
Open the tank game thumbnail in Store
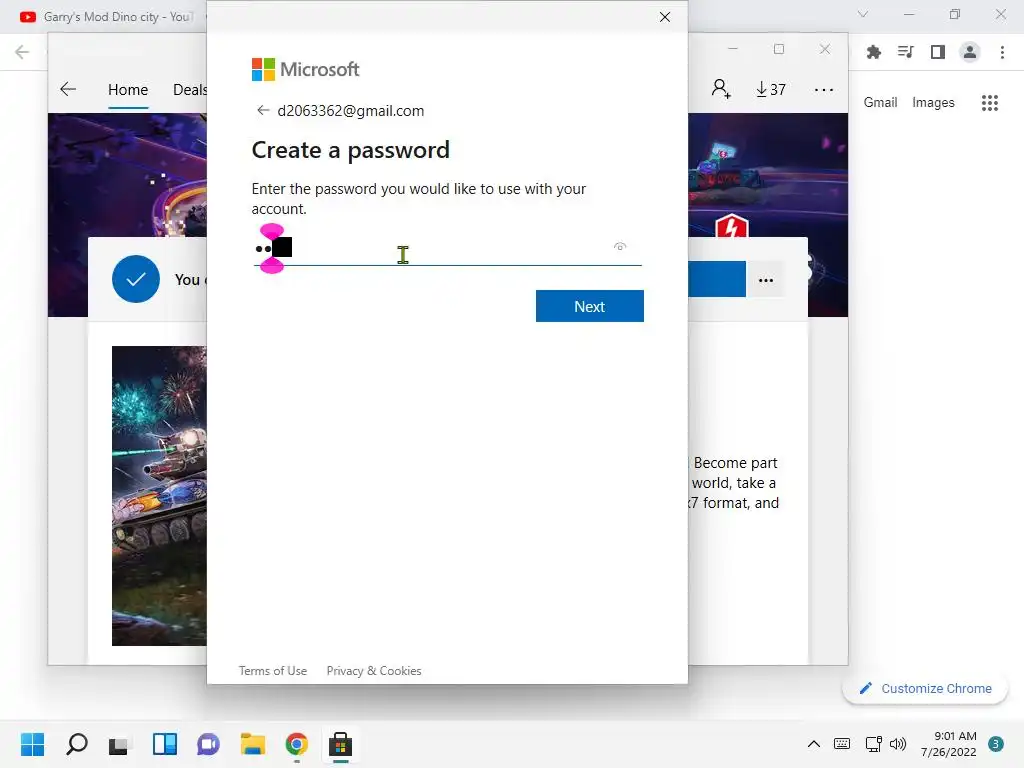tap(159, 496)
